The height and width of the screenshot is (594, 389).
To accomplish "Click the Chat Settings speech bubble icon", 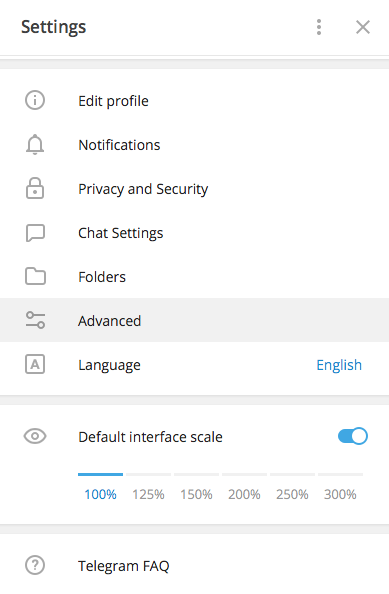I will (35, 233).
